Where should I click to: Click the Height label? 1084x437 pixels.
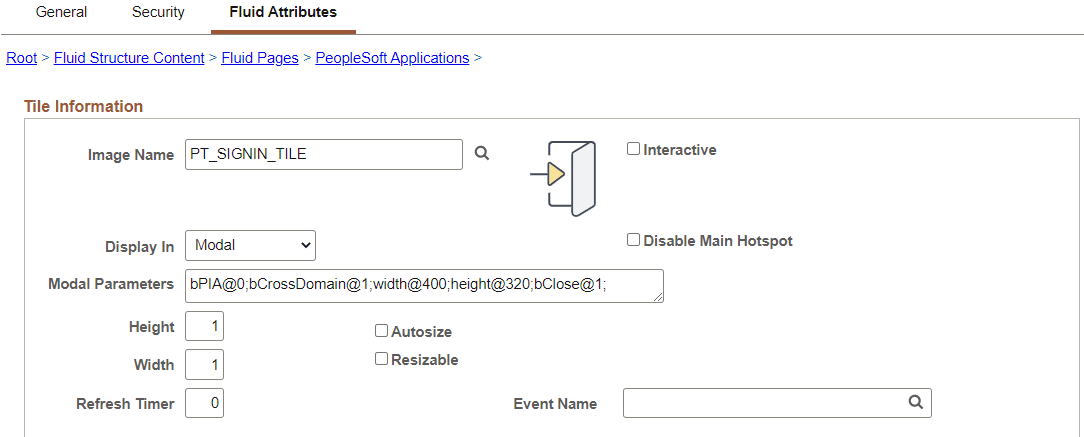tap(151, 327)
